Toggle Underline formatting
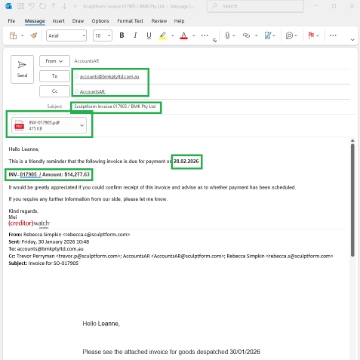The height and width of the screenshot is (360, 360). 149,35
